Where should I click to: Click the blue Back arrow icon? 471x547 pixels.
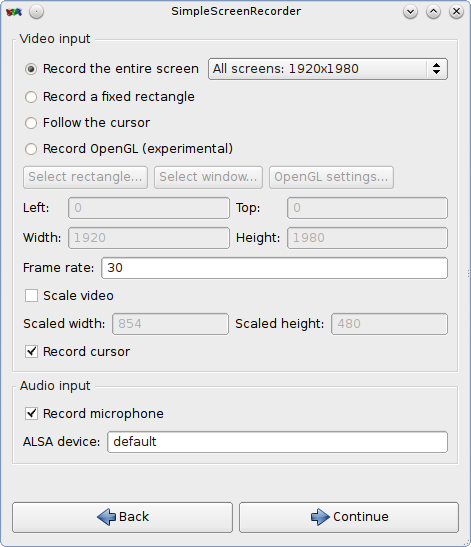tap(106, 517)
